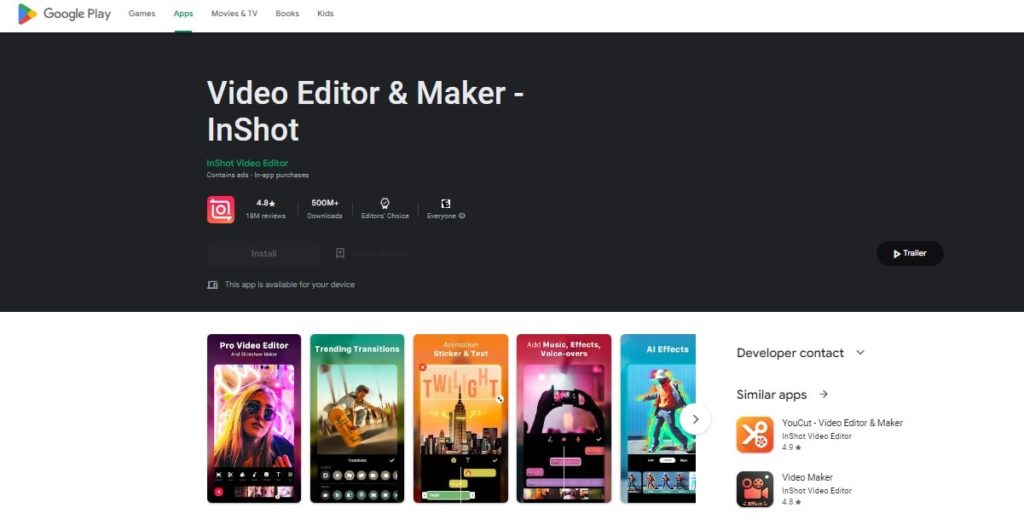The image size is (1024, 525).
Task: Click the Everyone content rating icon
Action: [445, 203]
